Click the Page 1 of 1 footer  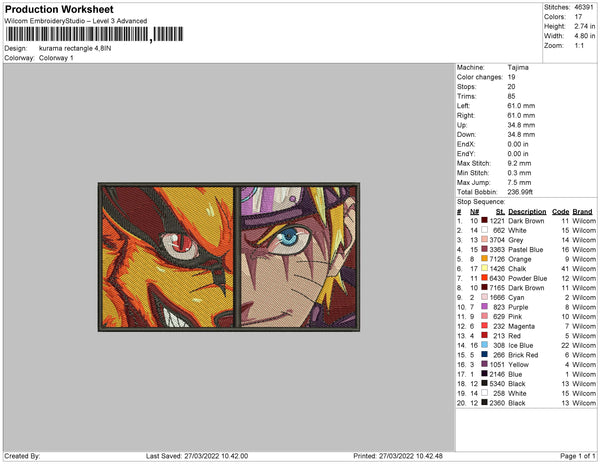(x=577, y=456)
